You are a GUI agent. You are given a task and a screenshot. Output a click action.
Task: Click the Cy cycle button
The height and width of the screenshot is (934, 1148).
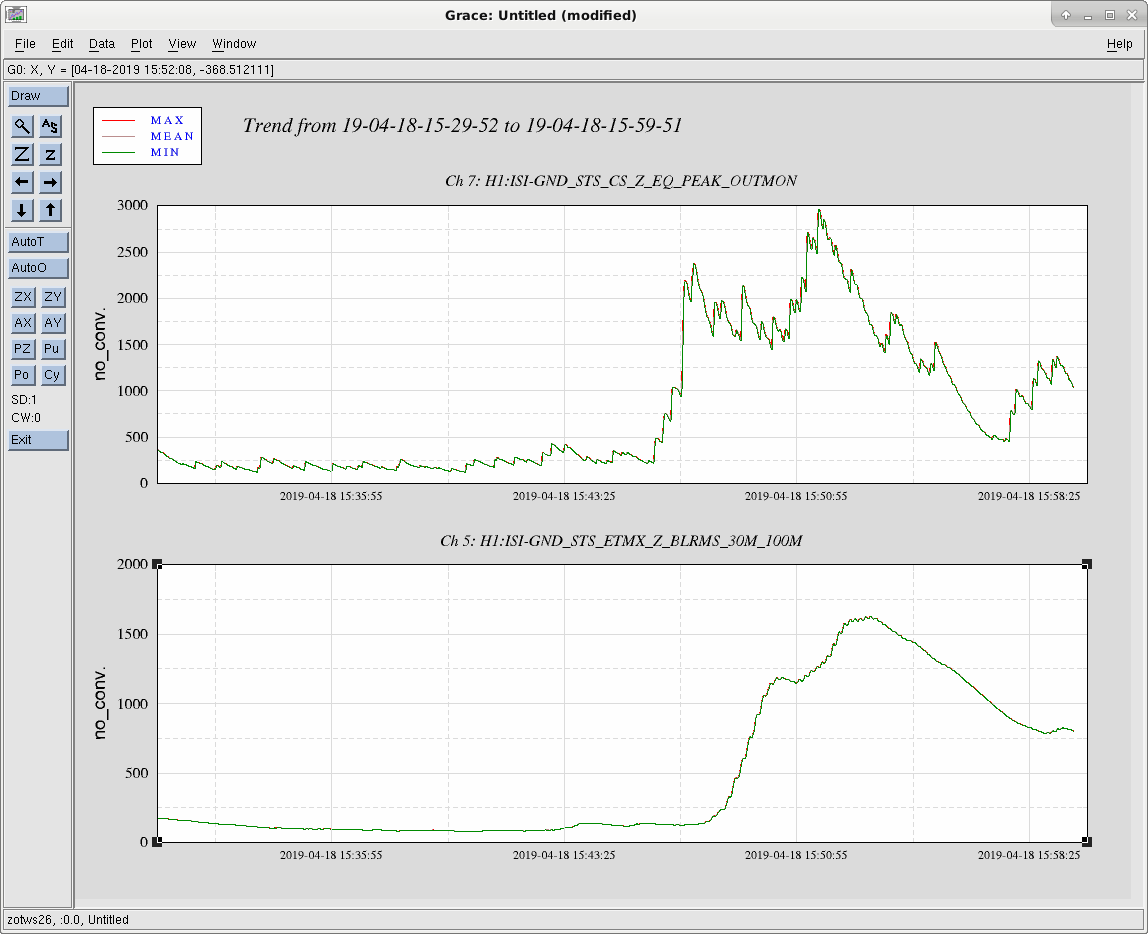pyautogui.click(x=53, y=375)
